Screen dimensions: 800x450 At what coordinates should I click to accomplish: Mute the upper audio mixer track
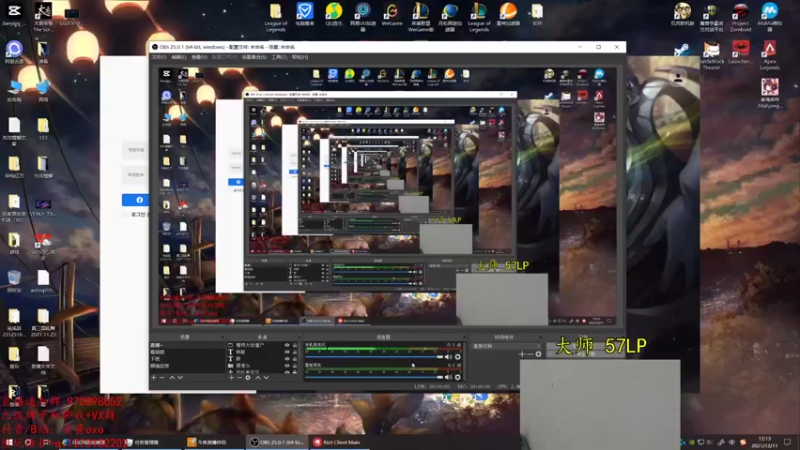click(x=448, y=357)
